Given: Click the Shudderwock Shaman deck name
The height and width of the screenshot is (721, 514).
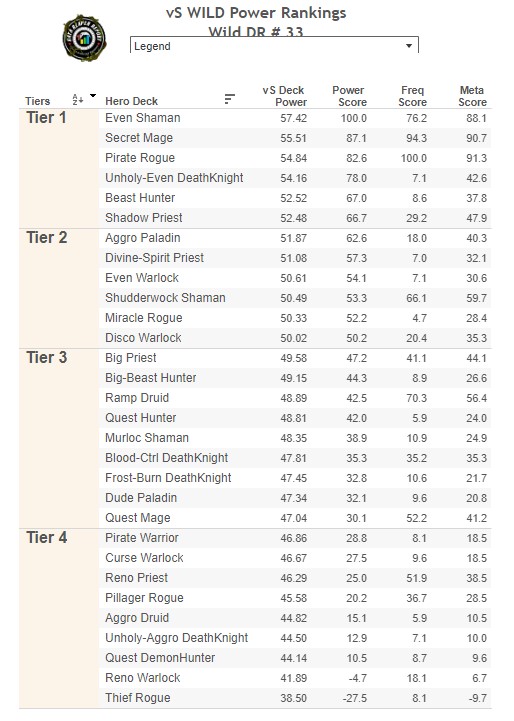Looking at the screenshot, I should coord(165,298).
